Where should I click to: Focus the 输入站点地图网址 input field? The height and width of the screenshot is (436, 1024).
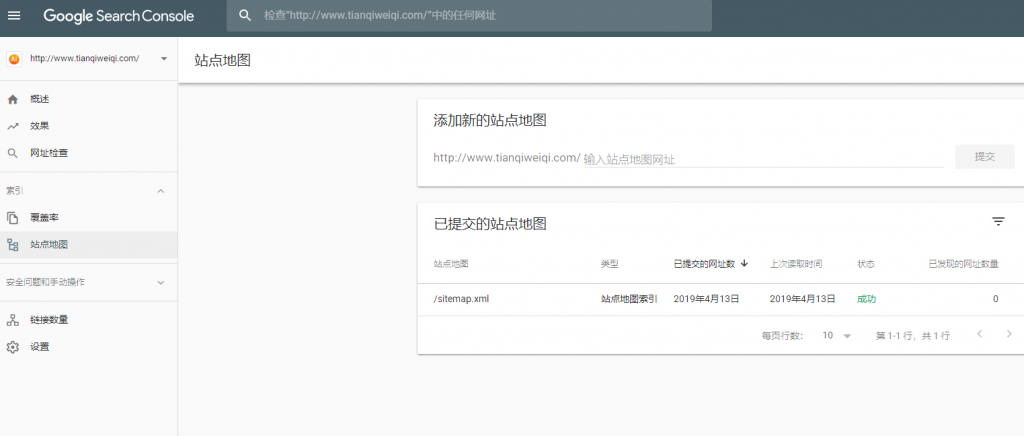click(x=763, y=159)
